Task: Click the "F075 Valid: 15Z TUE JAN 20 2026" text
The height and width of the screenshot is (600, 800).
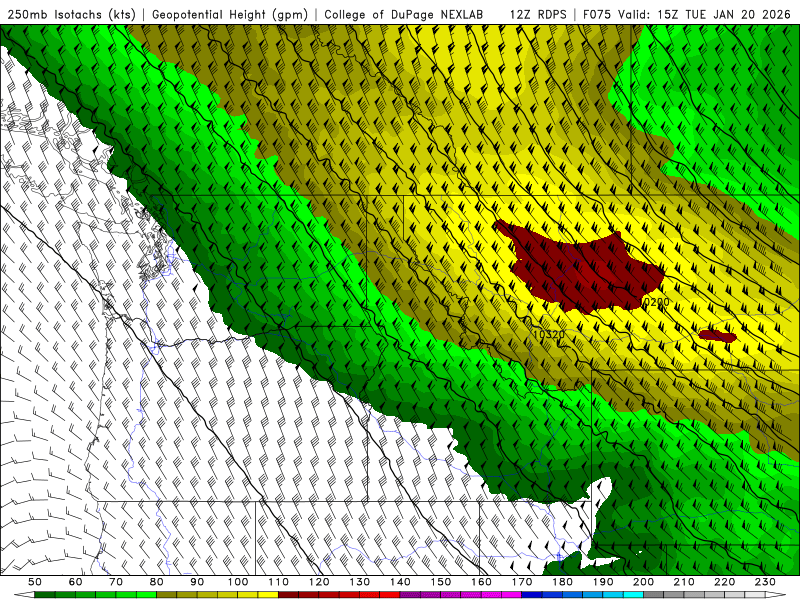Action: (x=687, y=14)
